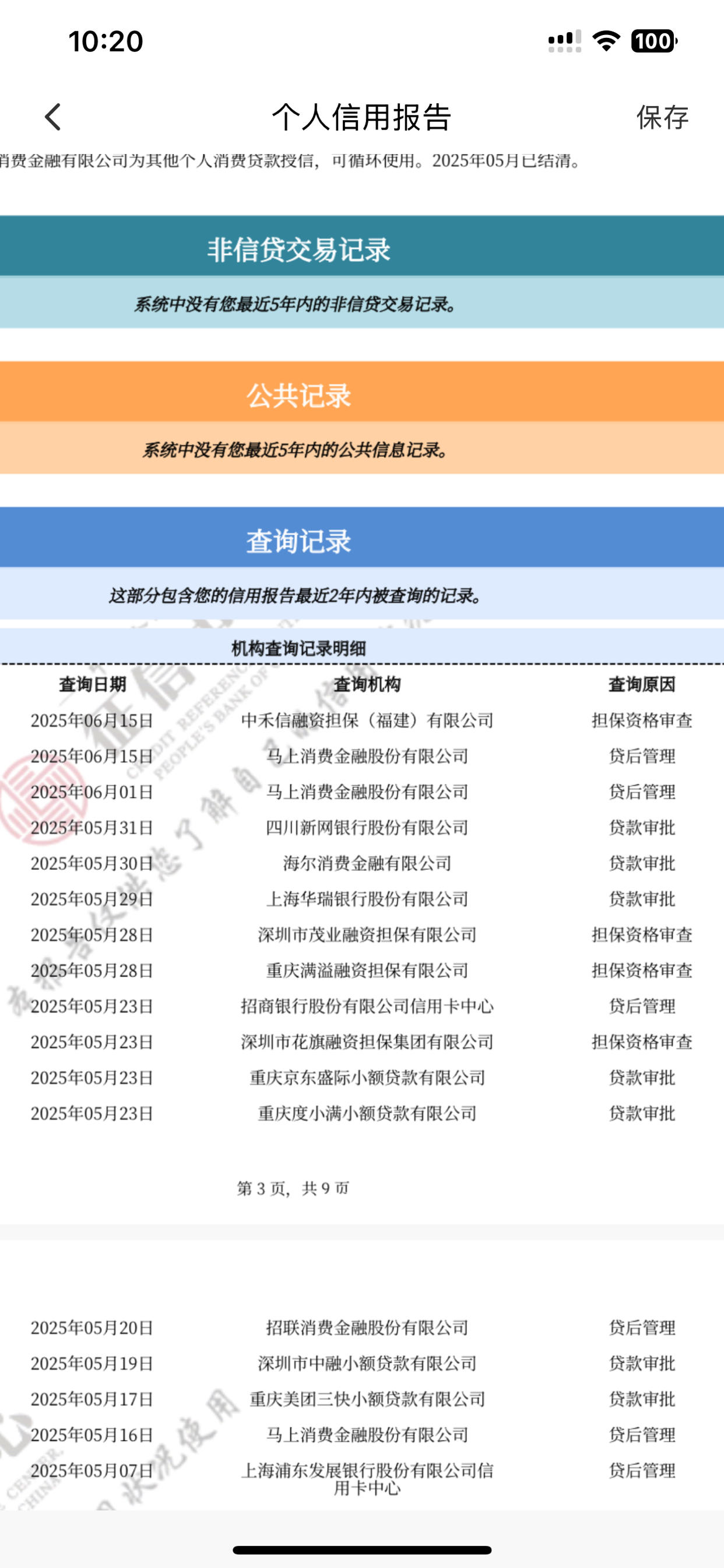Image resolution: width=724 pixels, height=1568 pixels.
Task: Tap 重庆满溢融资担保有限公司 entry
Action: click(367, 970)
